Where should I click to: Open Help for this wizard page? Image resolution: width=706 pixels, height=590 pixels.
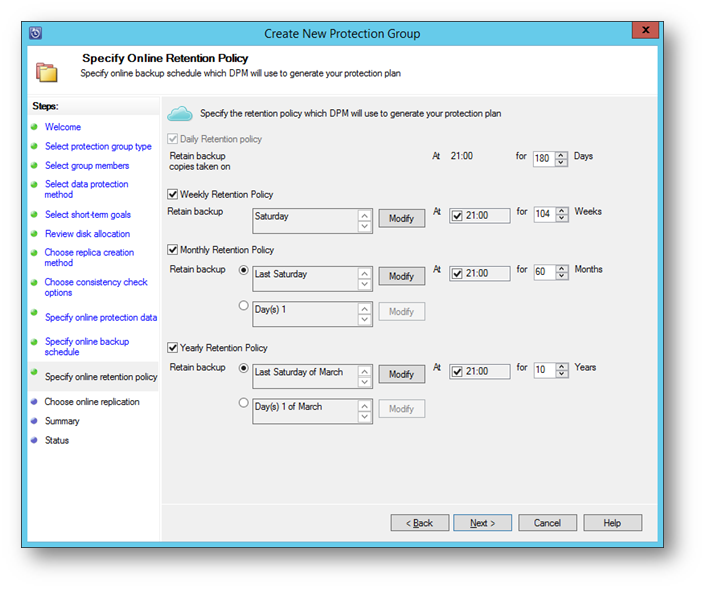click(613, 523)
